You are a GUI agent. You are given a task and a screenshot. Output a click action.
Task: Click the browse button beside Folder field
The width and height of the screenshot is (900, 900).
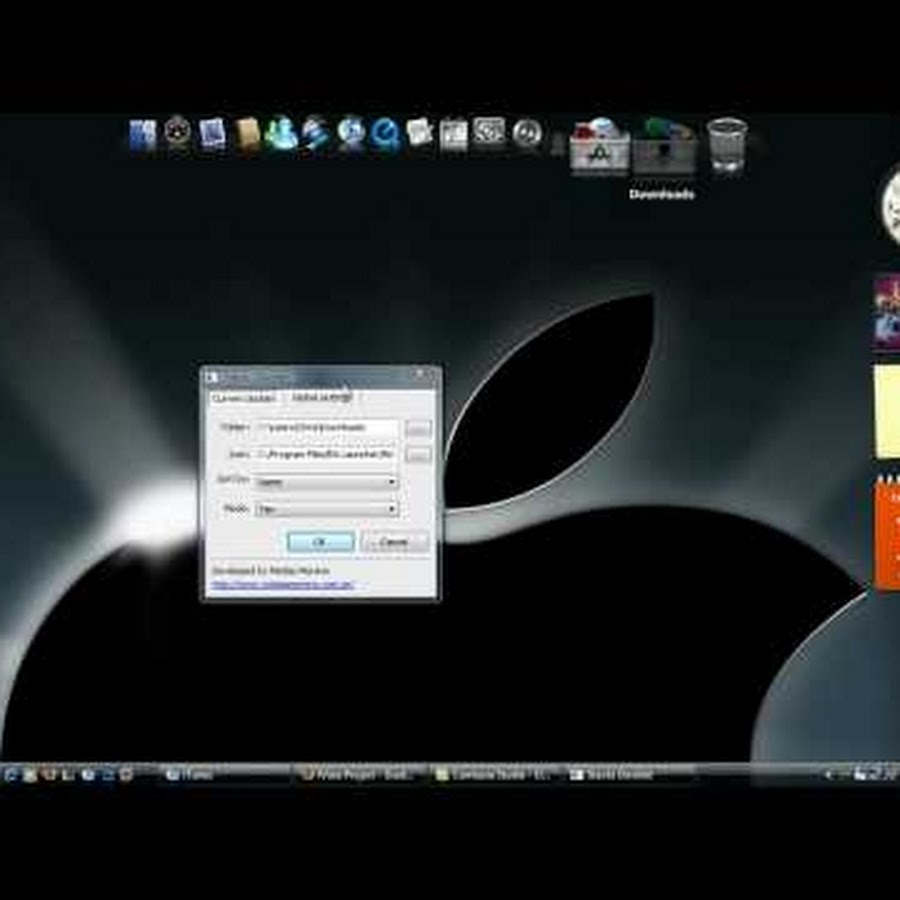(418, 428)
